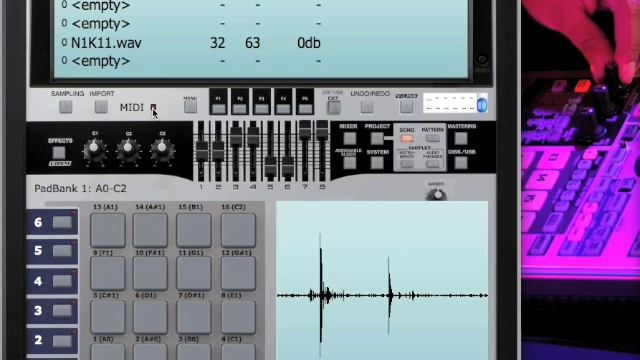Tap pad 5 (C#1)
The height and width of the screenshot is (360, 640).
coord(108,317)
